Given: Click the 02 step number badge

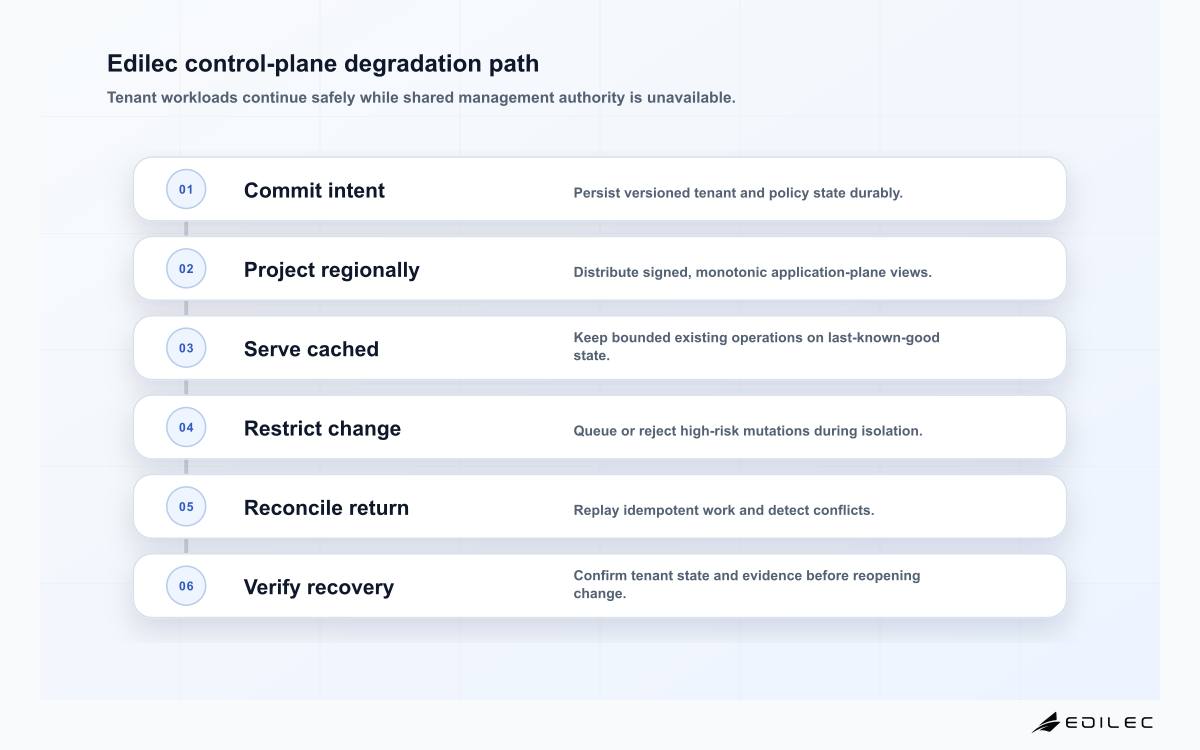Looking at the screenshot, I should pos(186,268).
